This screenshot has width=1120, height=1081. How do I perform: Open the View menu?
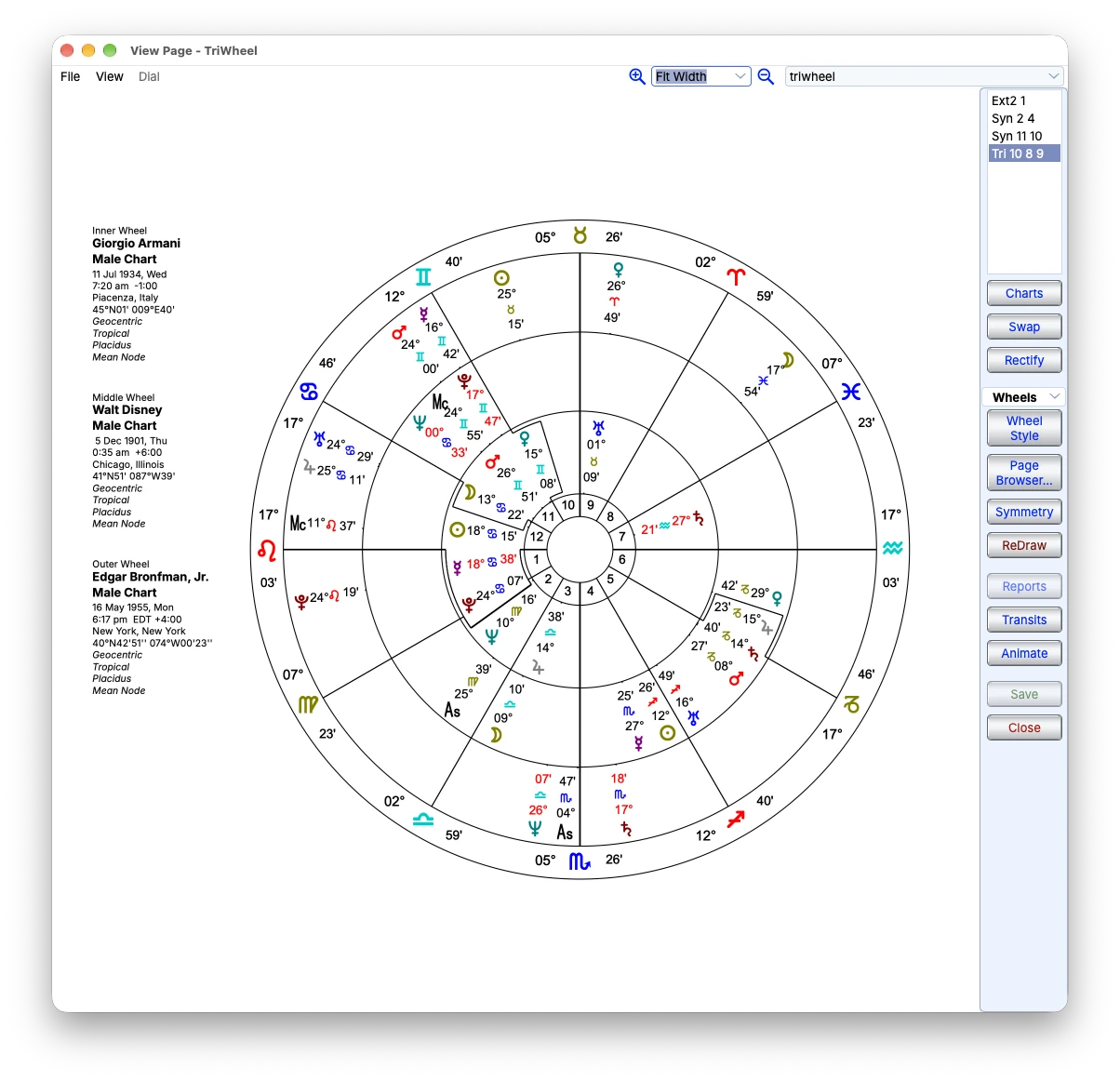pyautogui.click(x=110, y=76)
